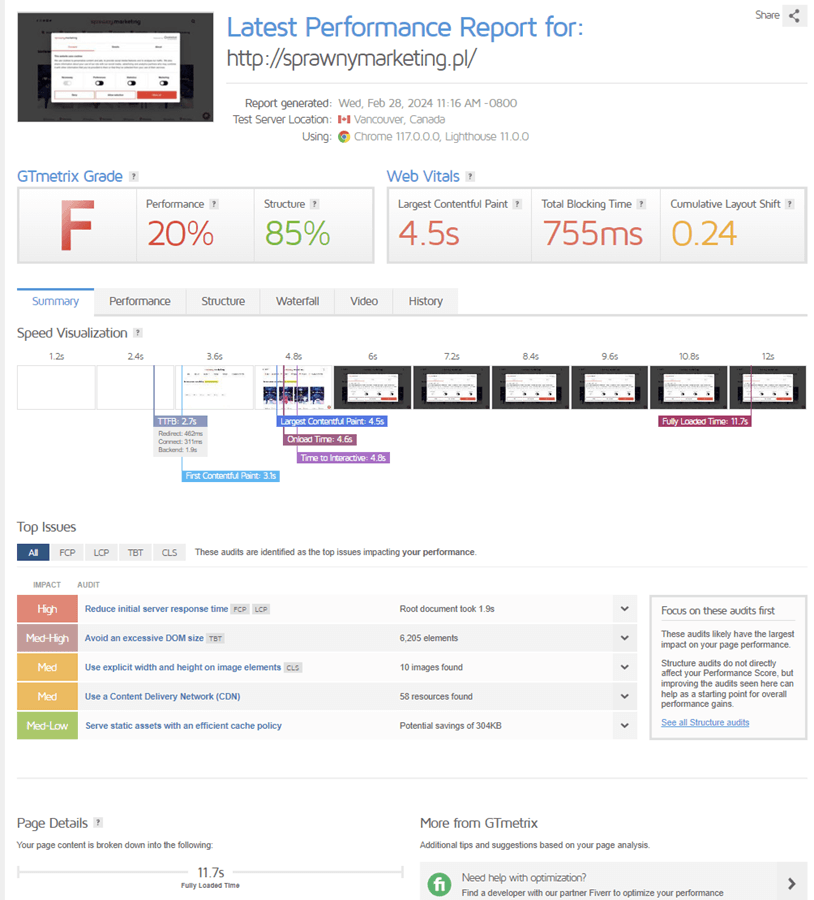The width and height of the screenshot is (814, 900).
Task: Click help icon beside Web Vitals heading
Action: 471,177
